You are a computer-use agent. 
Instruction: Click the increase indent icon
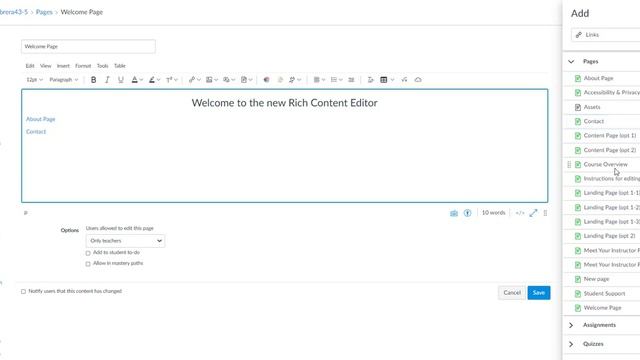point(351,80)
